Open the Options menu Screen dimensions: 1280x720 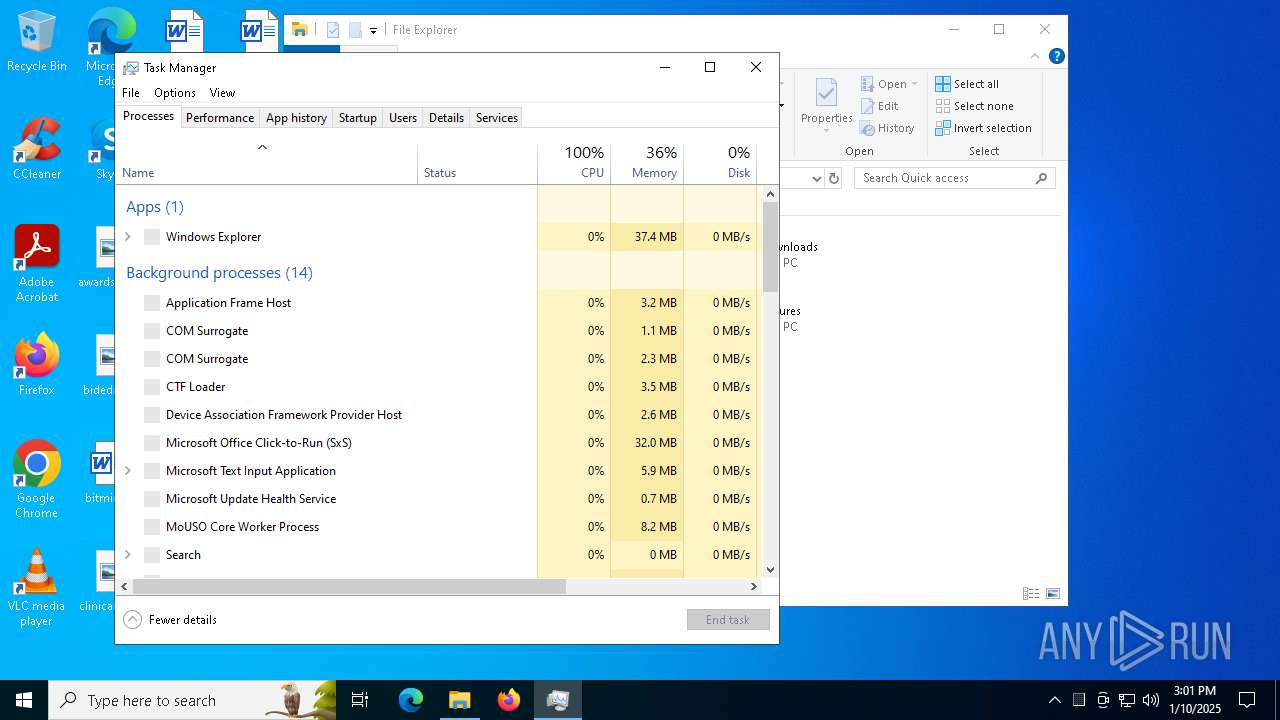tap(175, 93)
